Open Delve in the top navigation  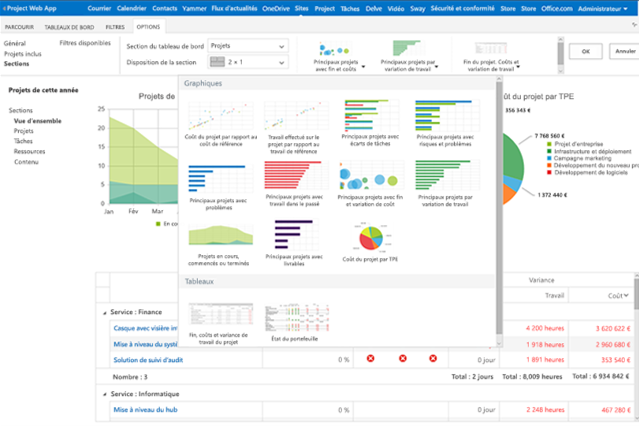click(374, 8)
